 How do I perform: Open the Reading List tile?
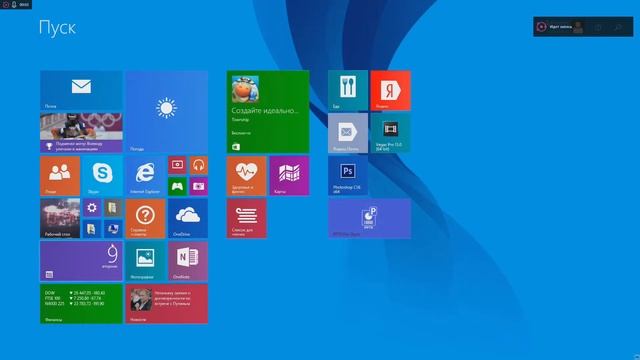pyautogui.click(x=247, y=218)
